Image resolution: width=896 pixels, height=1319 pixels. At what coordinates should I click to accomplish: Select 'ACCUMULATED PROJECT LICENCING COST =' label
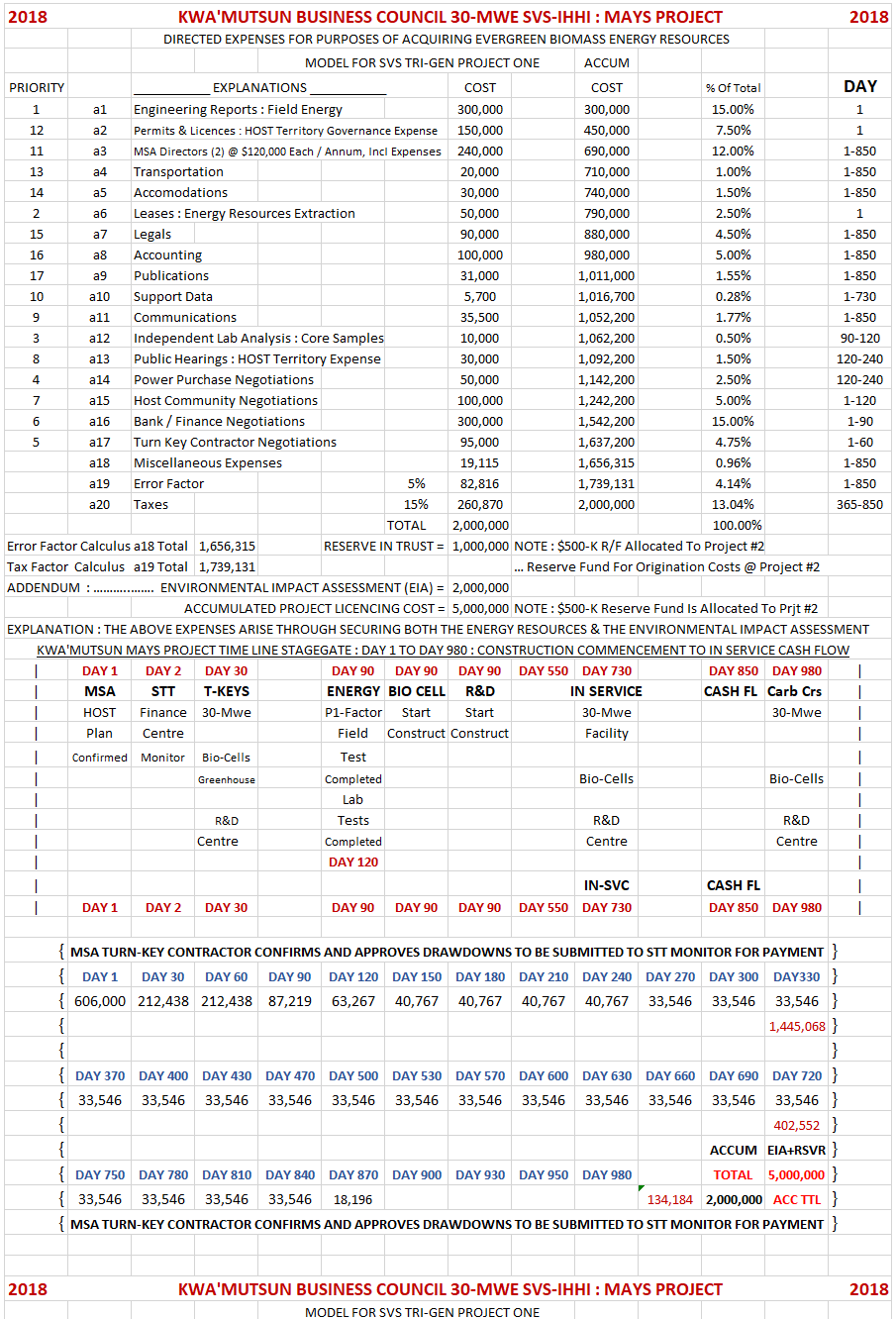click(316, 608)
